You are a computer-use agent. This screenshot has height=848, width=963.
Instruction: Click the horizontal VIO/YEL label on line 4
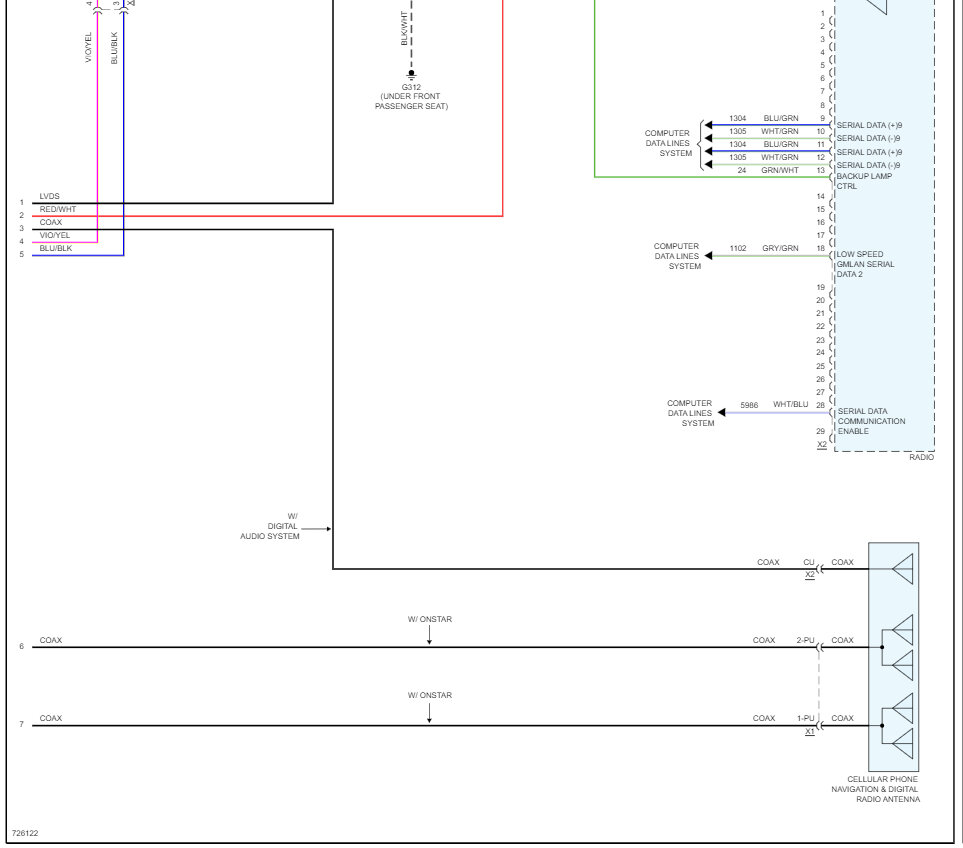pos(55,235)
